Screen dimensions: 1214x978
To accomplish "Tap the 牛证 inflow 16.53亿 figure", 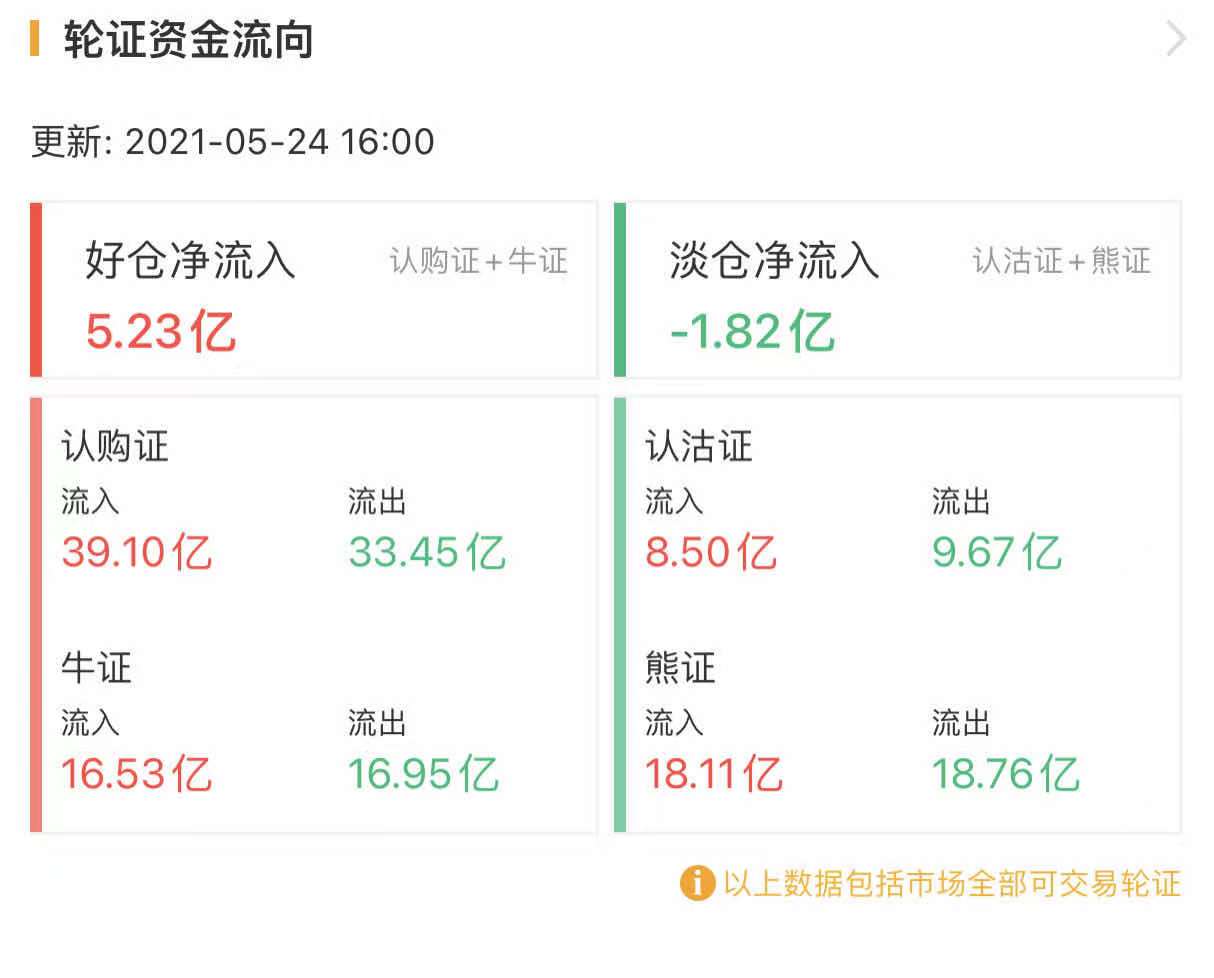I will [137, 774].
